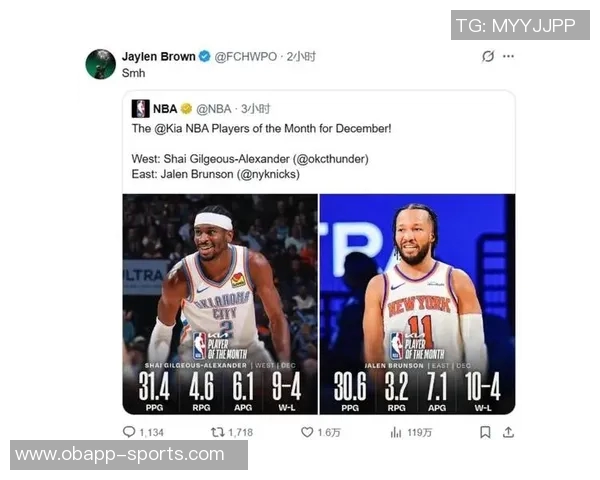Open the Jaylen Brown display name link

[x=159, y=56]
